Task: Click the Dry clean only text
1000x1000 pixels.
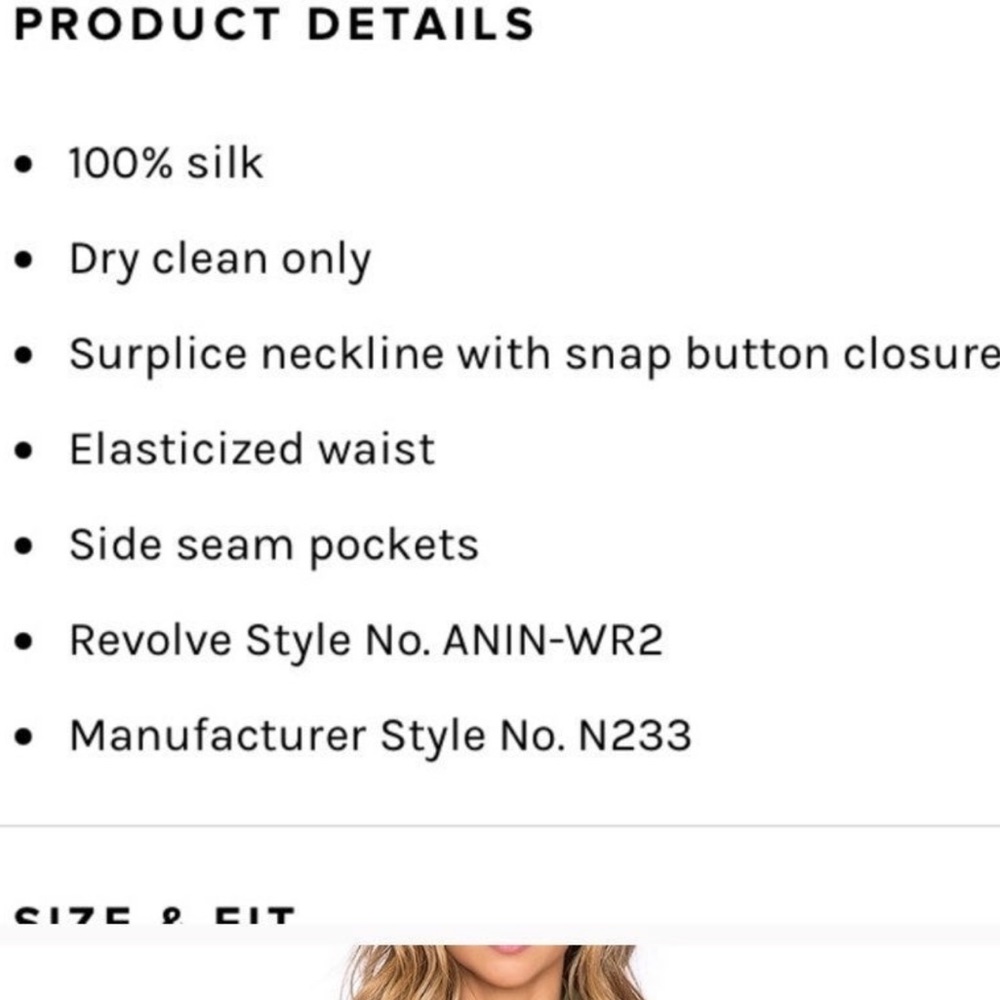Action: pyautogui.click(x=220, y=260)
